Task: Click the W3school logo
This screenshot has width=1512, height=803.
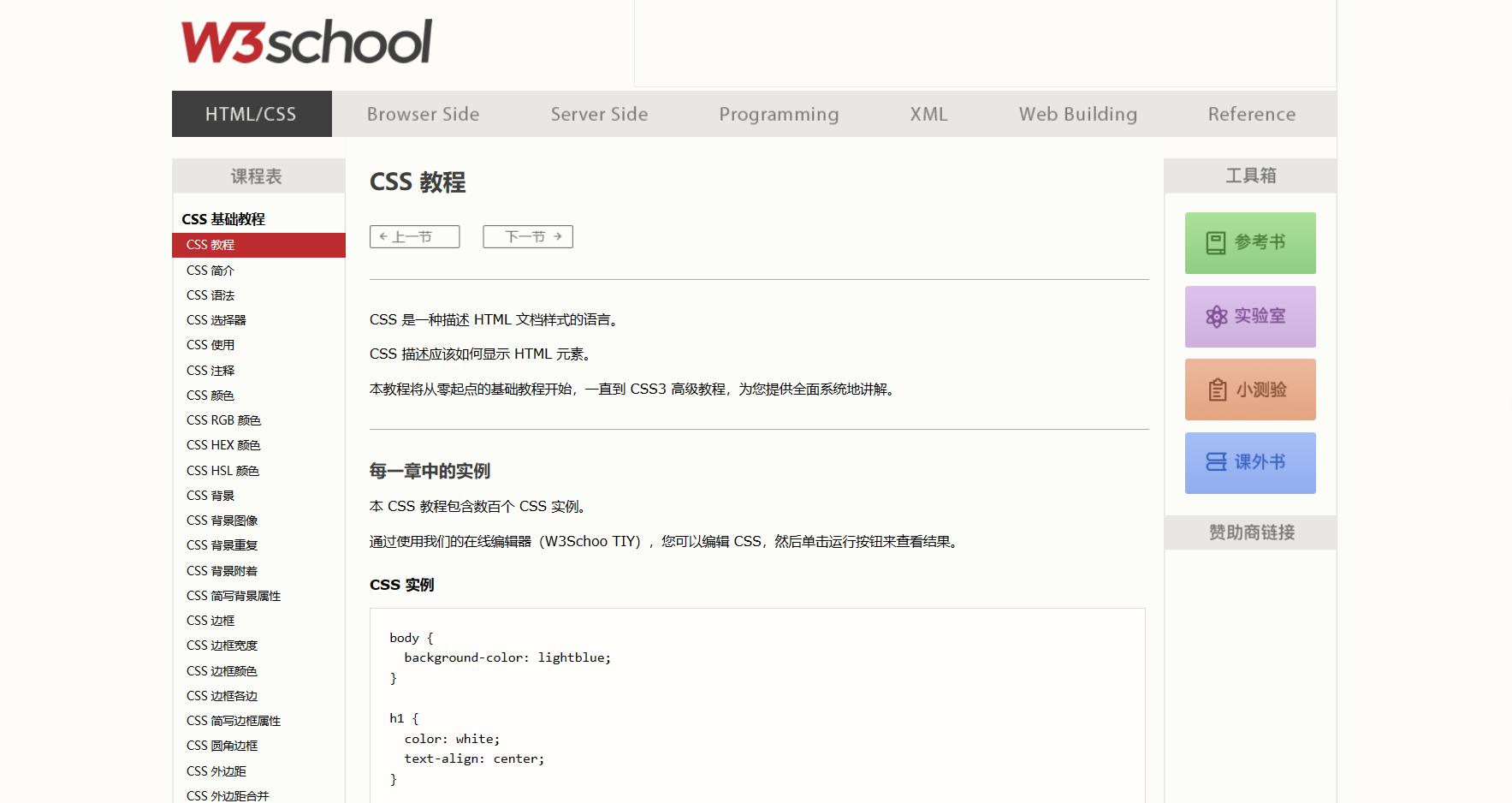Action: point(305,40)
